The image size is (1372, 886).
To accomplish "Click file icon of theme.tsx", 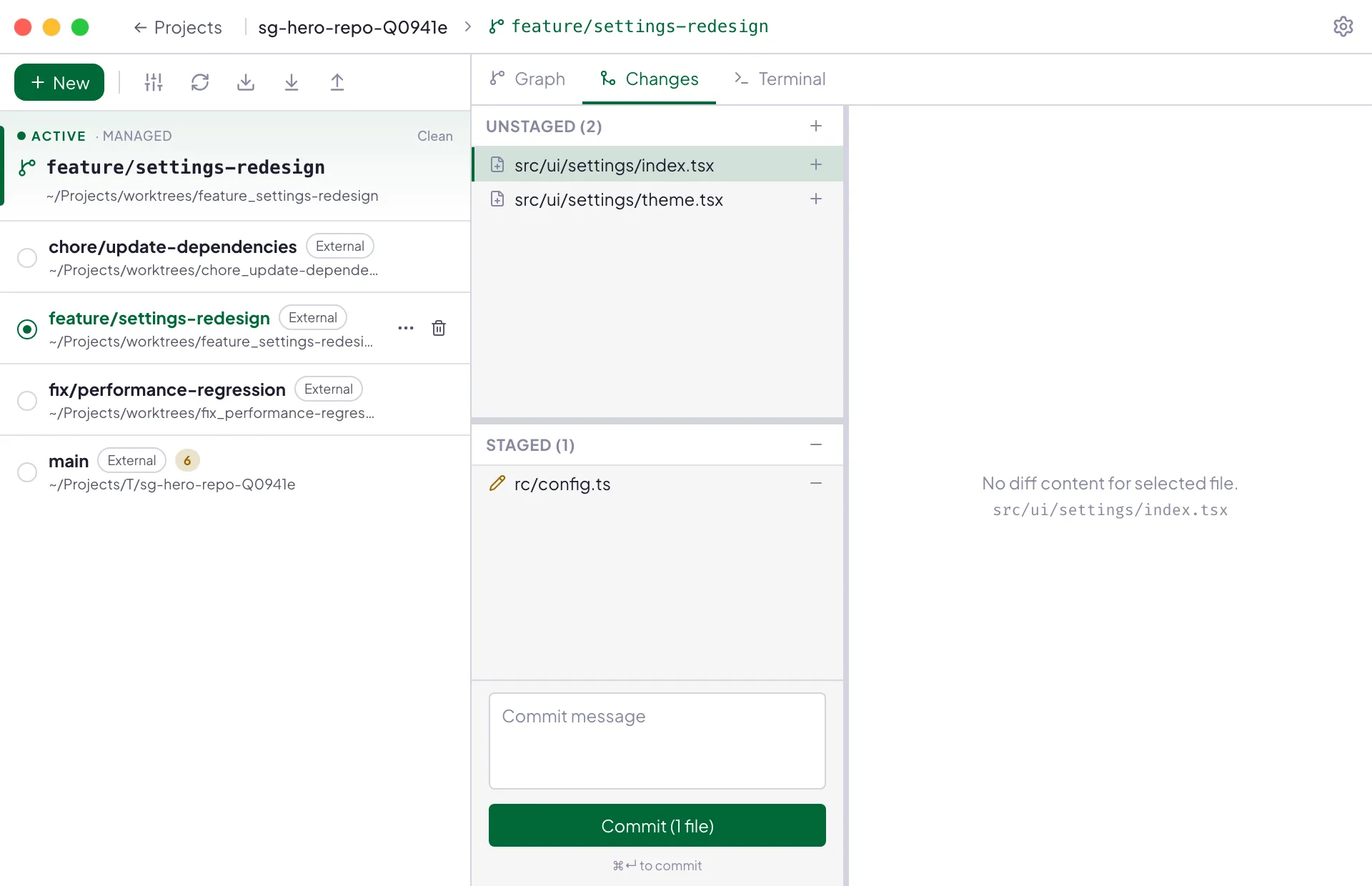I will coord(497,199).
